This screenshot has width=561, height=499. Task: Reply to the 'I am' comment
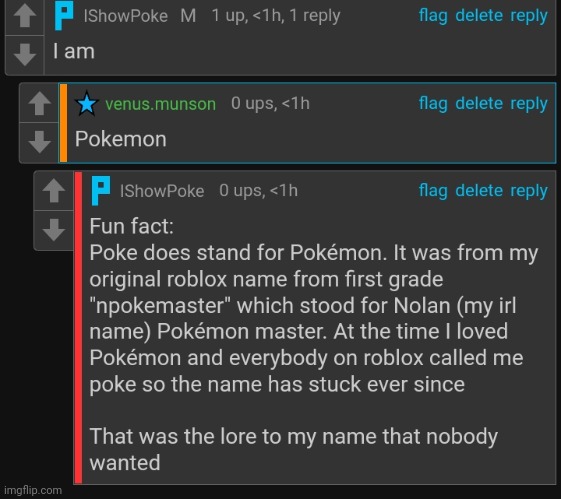529,16
